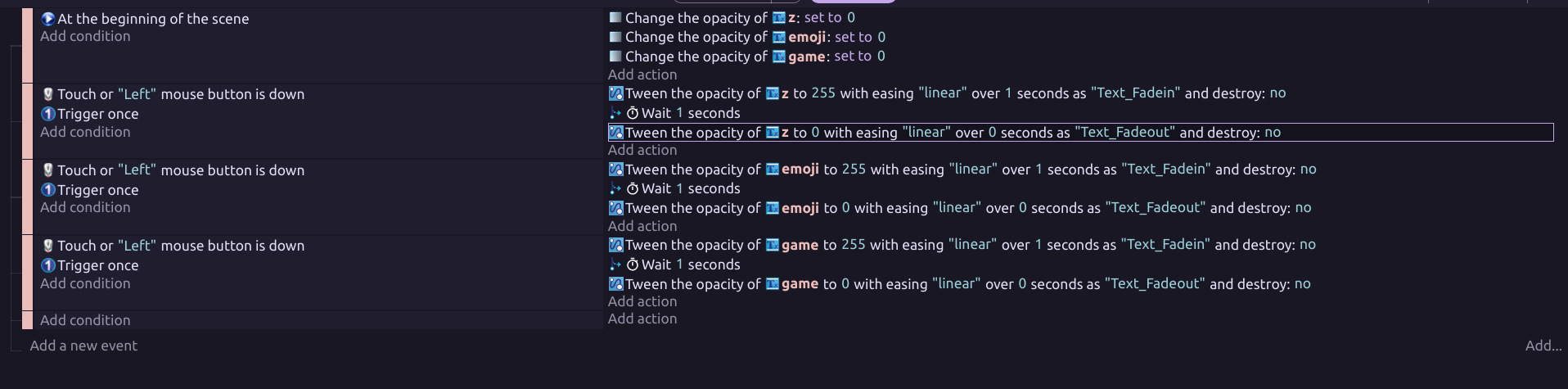Viewport: 1568px width, 389px height.
Task: Click 'Add a new event'
Action: tap(83, 346)
